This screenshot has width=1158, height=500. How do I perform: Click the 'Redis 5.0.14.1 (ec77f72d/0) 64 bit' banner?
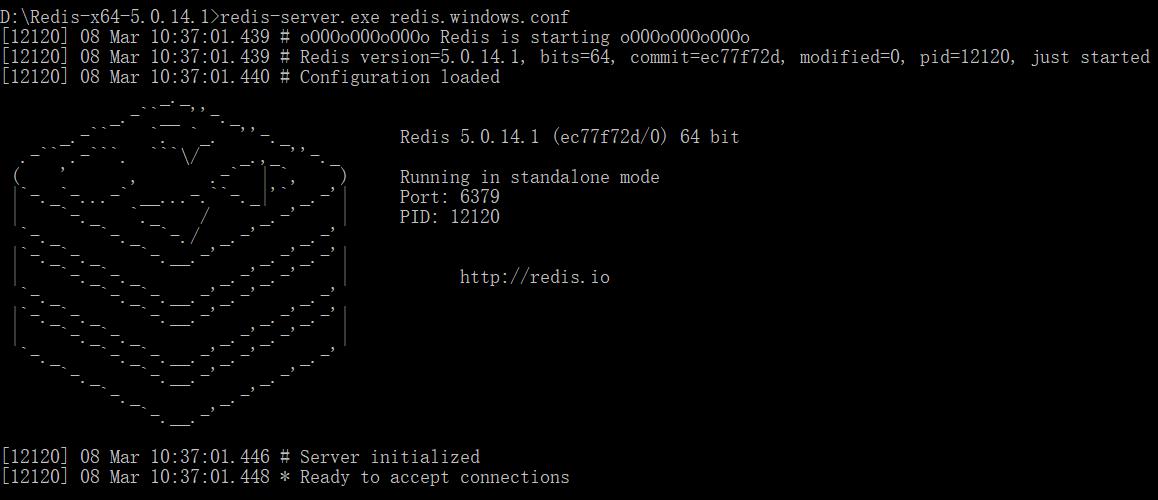pos(569,137)
